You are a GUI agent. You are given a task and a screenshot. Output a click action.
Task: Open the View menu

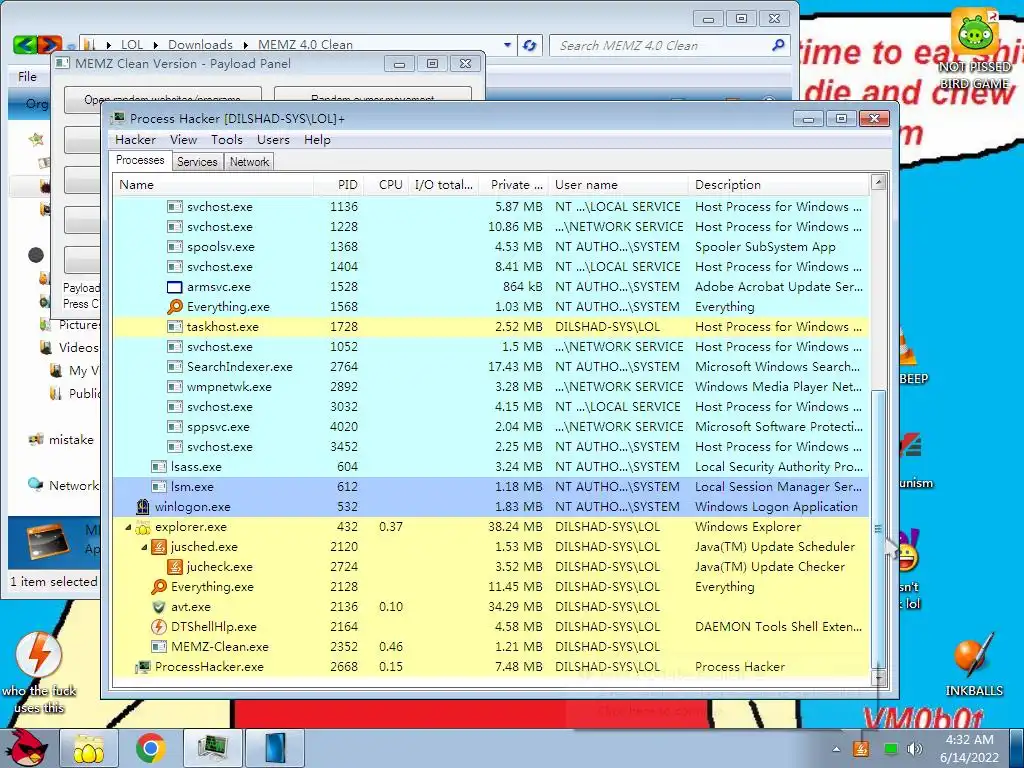[x=184, y=140]
